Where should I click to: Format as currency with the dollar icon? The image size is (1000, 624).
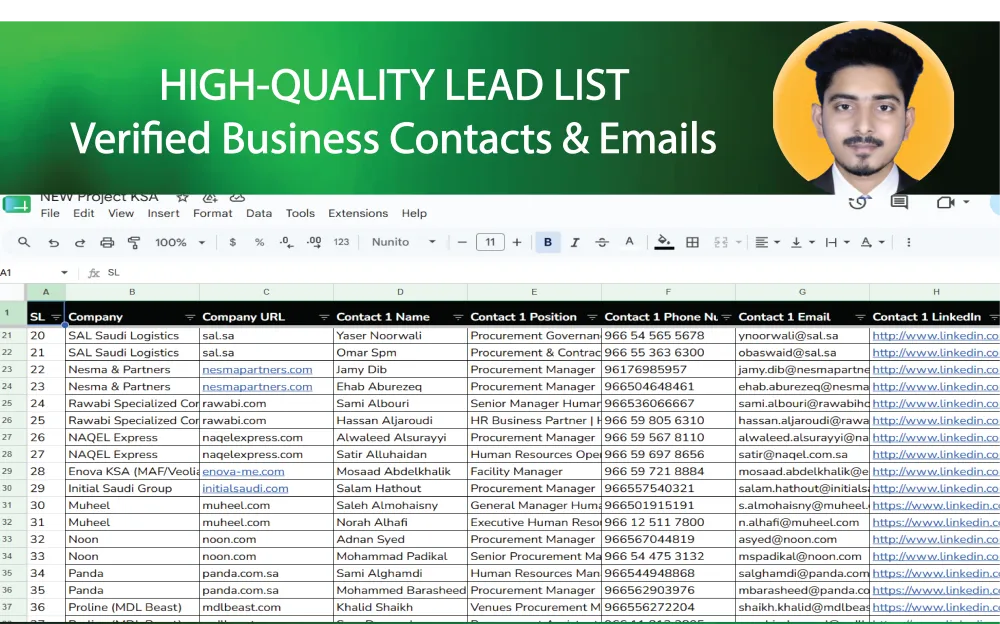(x=233, y=242)
